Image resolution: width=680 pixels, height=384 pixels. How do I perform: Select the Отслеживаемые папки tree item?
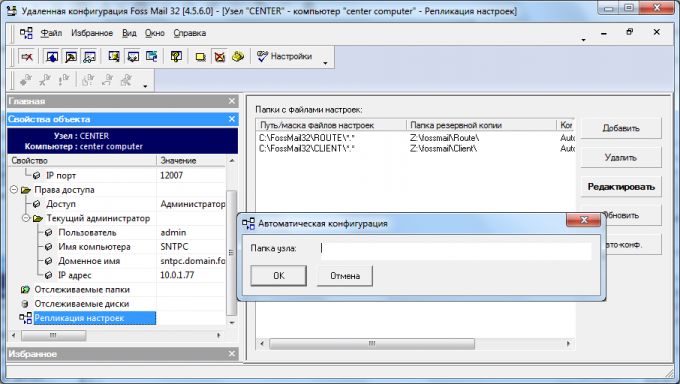click(82, 289)
